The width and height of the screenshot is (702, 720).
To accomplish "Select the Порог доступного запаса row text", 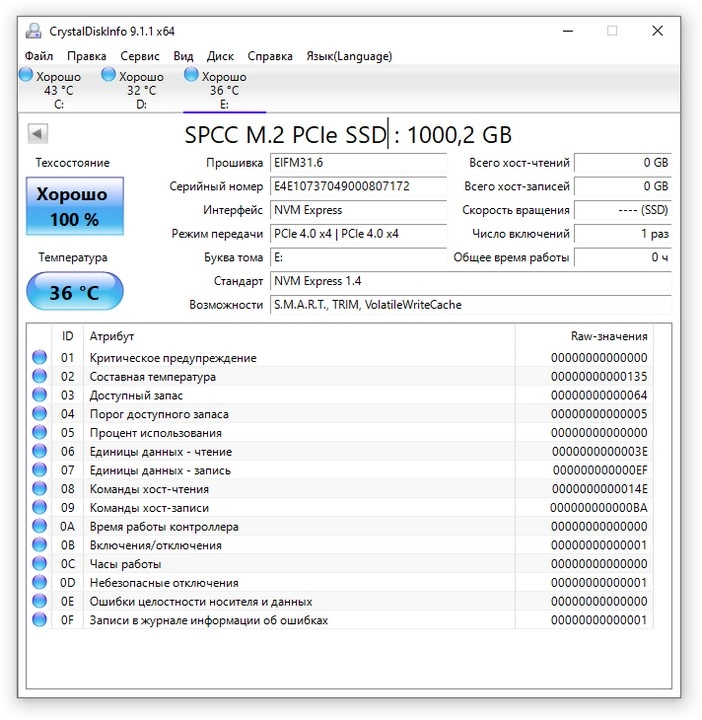I will pyautogui.click(x=159, y=414).
